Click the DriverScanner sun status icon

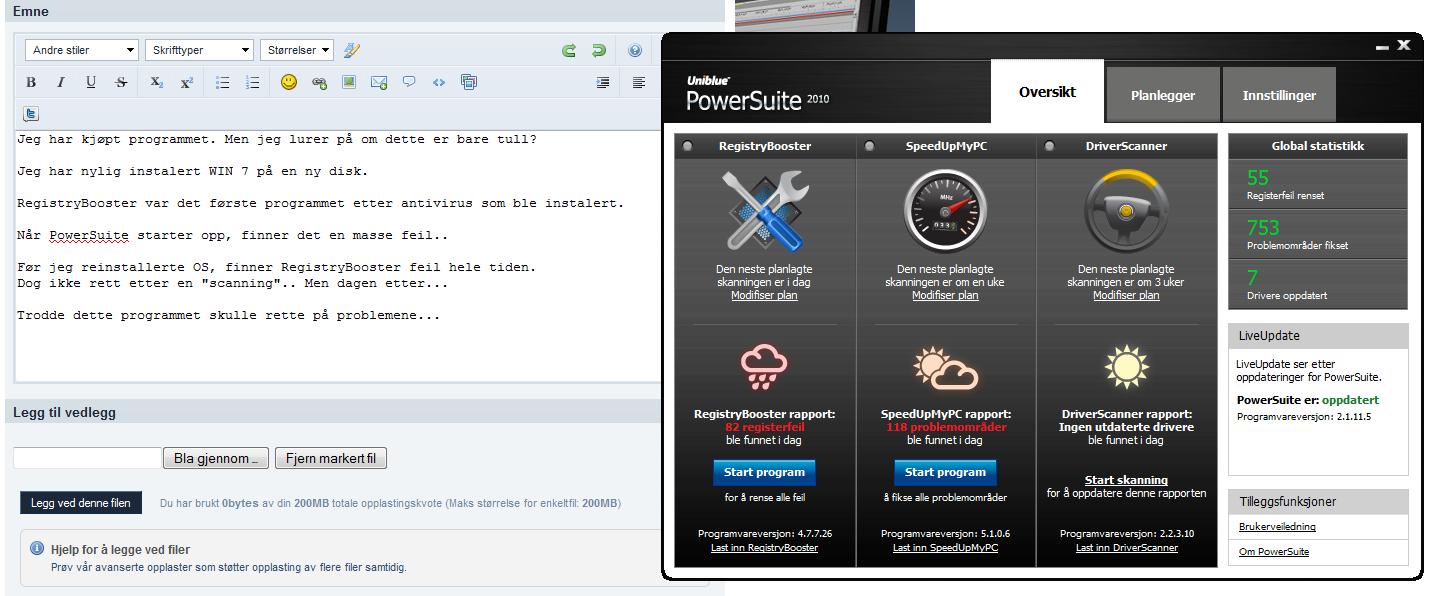coord(1126,367)
